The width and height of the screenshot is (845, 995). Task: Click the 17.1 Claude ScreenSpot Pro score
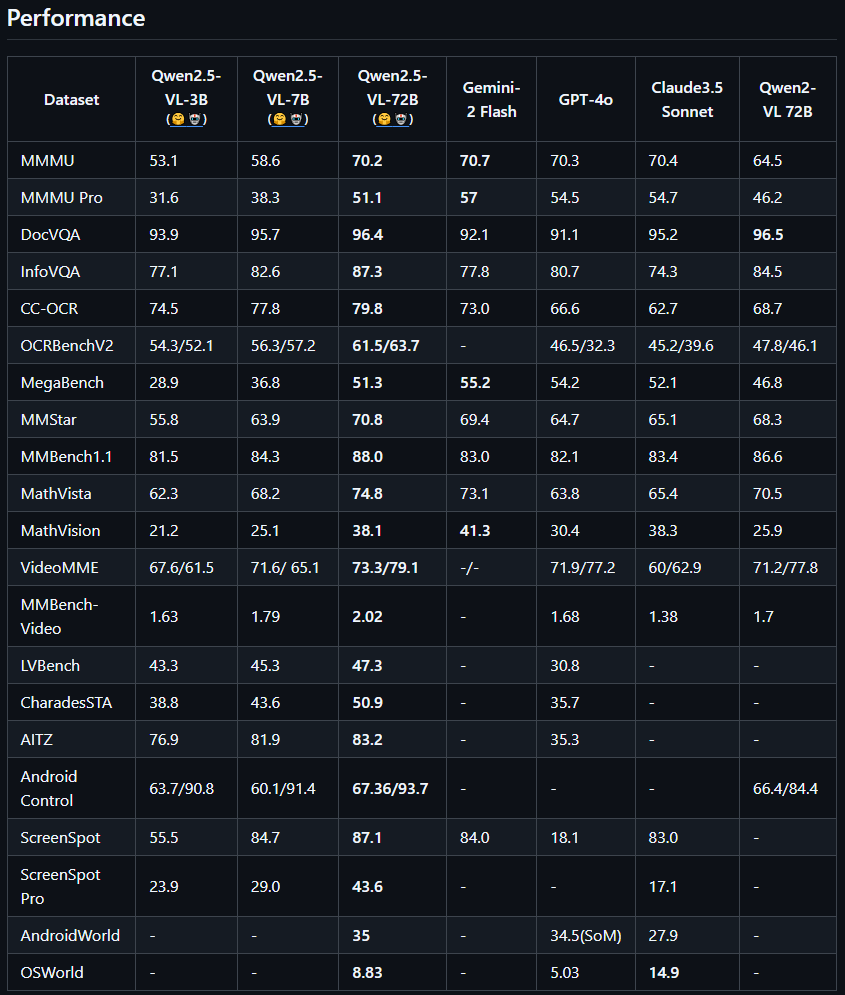pos(663,886)
